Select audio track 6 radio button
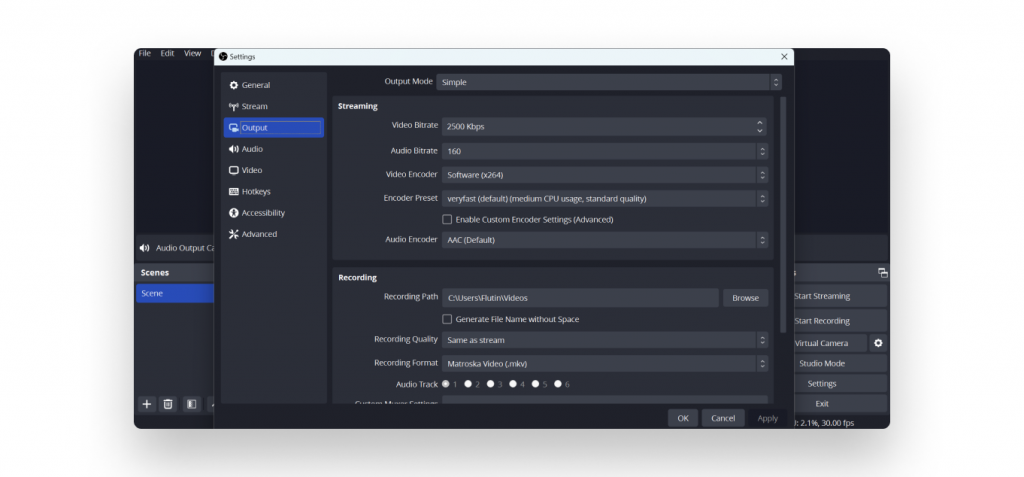 [558, 384]
